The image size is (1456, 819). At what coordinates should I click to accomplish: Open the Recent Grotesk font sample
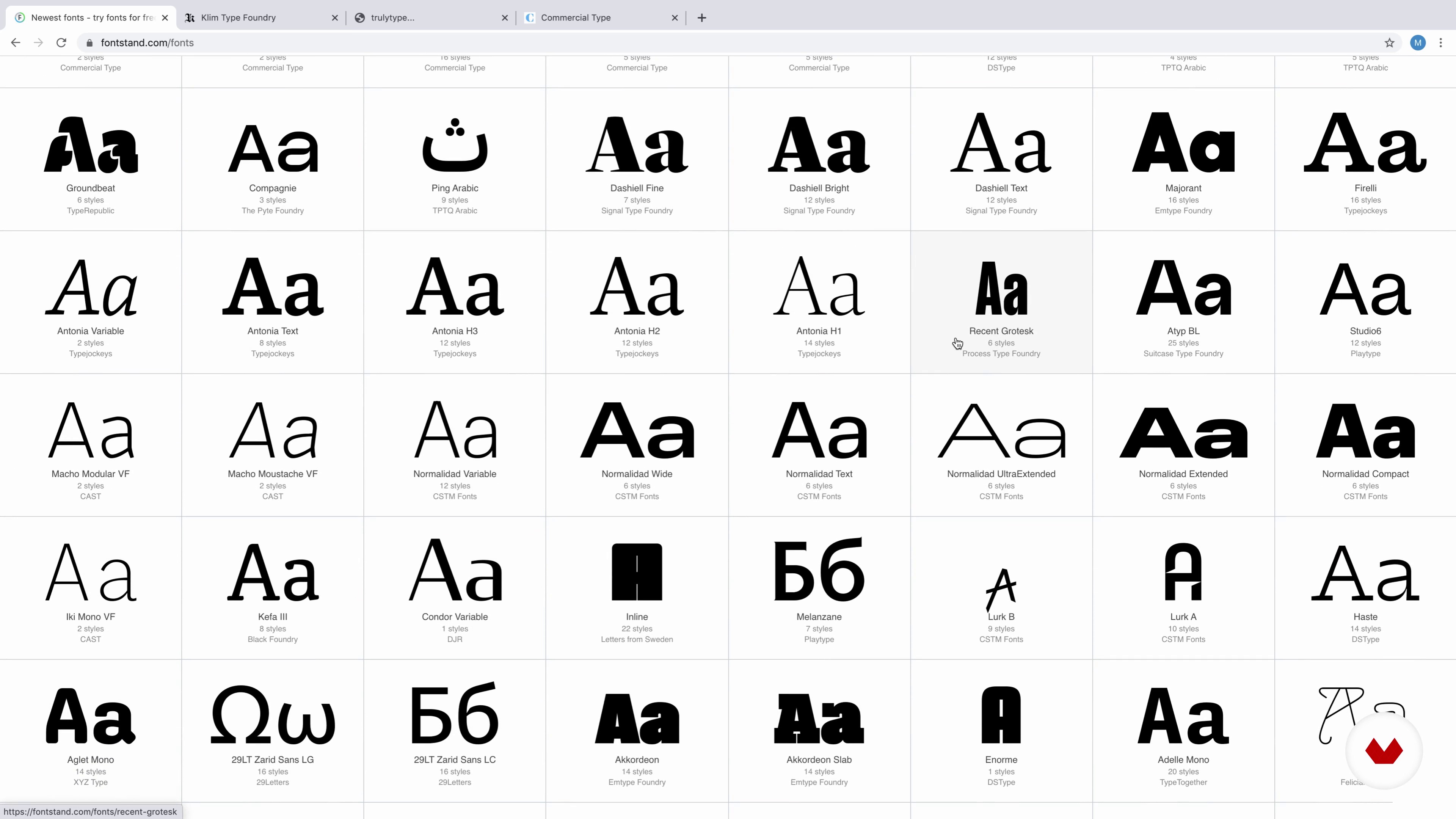(1001, 288)
